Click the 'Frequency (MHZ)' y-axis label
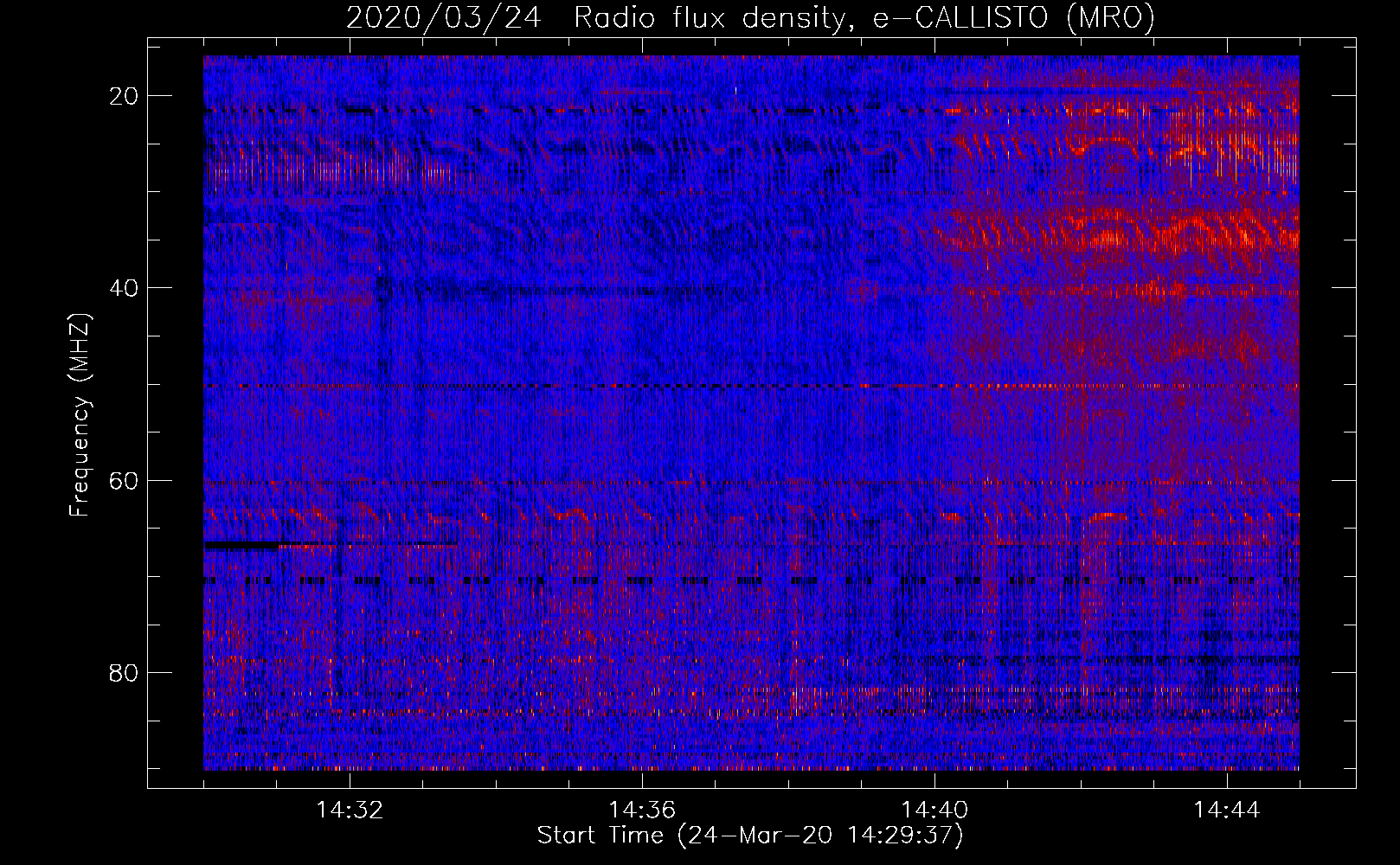 tap(80, 414)
